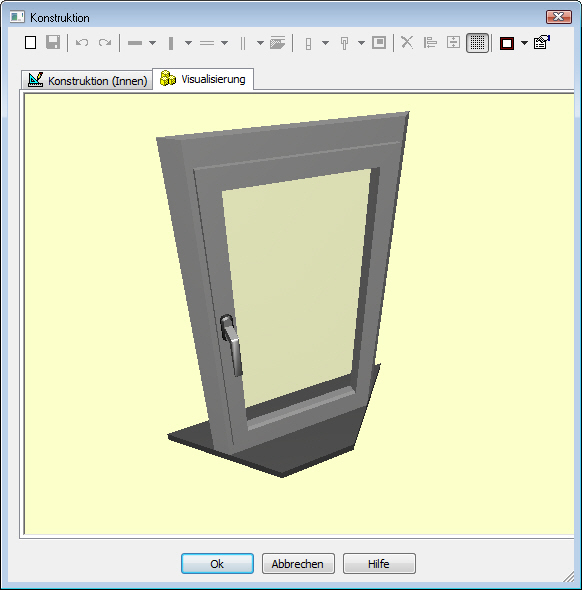Click the delete X icon in toolbar
582x590 pixels.
point(407,43)
